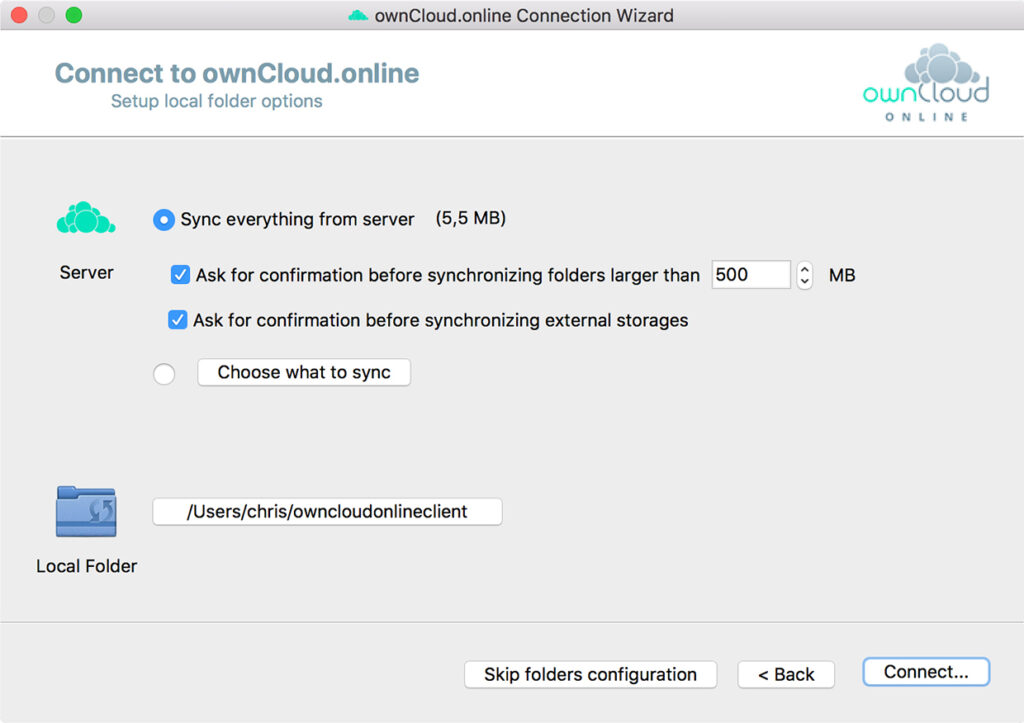1024x723 pixels.
Task: Click the small cloud icon in title bar
Action: click(x=358, y=16)
